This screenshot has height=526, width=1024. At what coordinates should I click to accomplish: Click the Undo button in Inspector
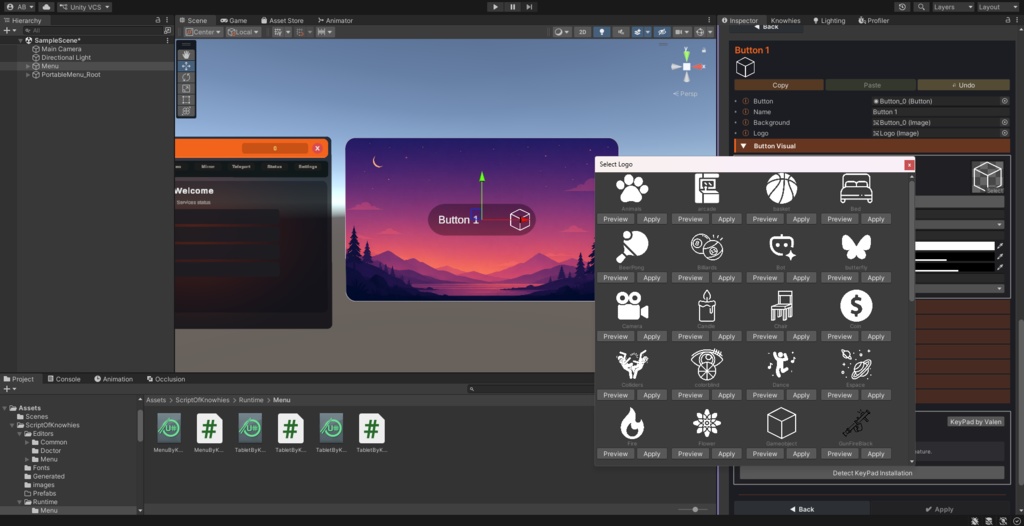pyautogui.click(x=963, y=85)
